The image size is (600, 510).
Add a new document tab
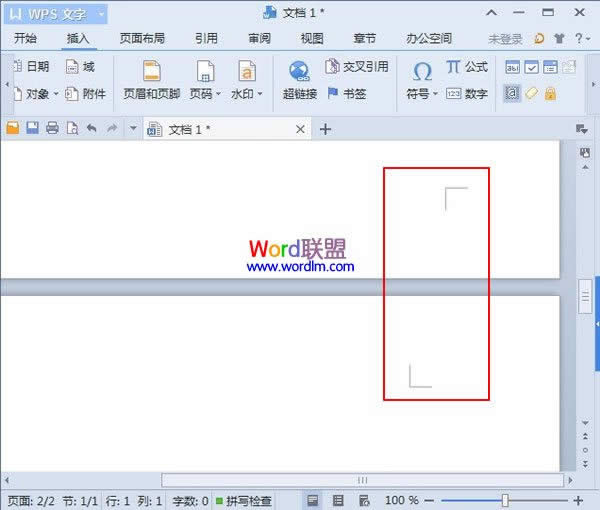tap(325, 129)
